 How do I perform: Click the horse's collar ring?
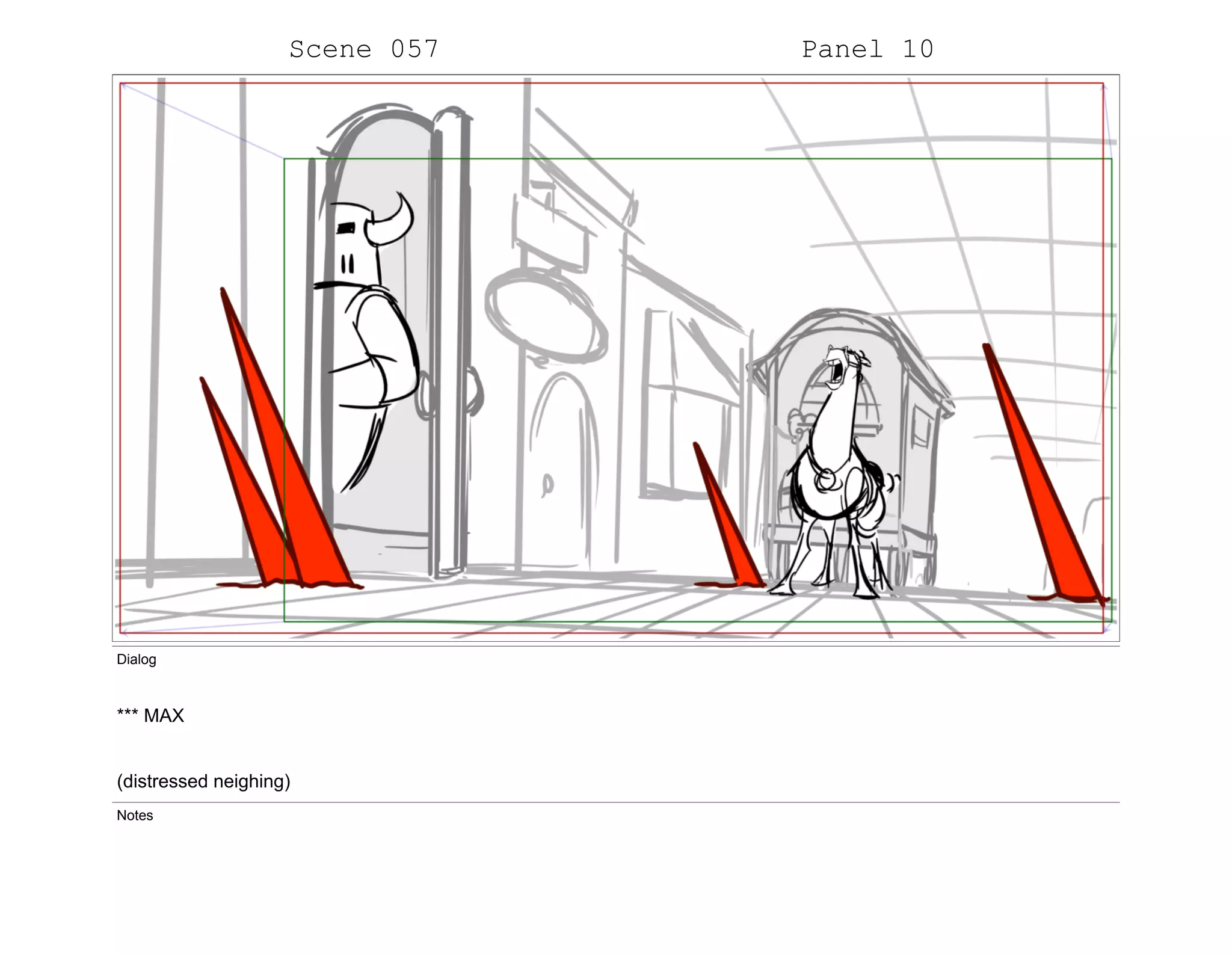(825, 479)
